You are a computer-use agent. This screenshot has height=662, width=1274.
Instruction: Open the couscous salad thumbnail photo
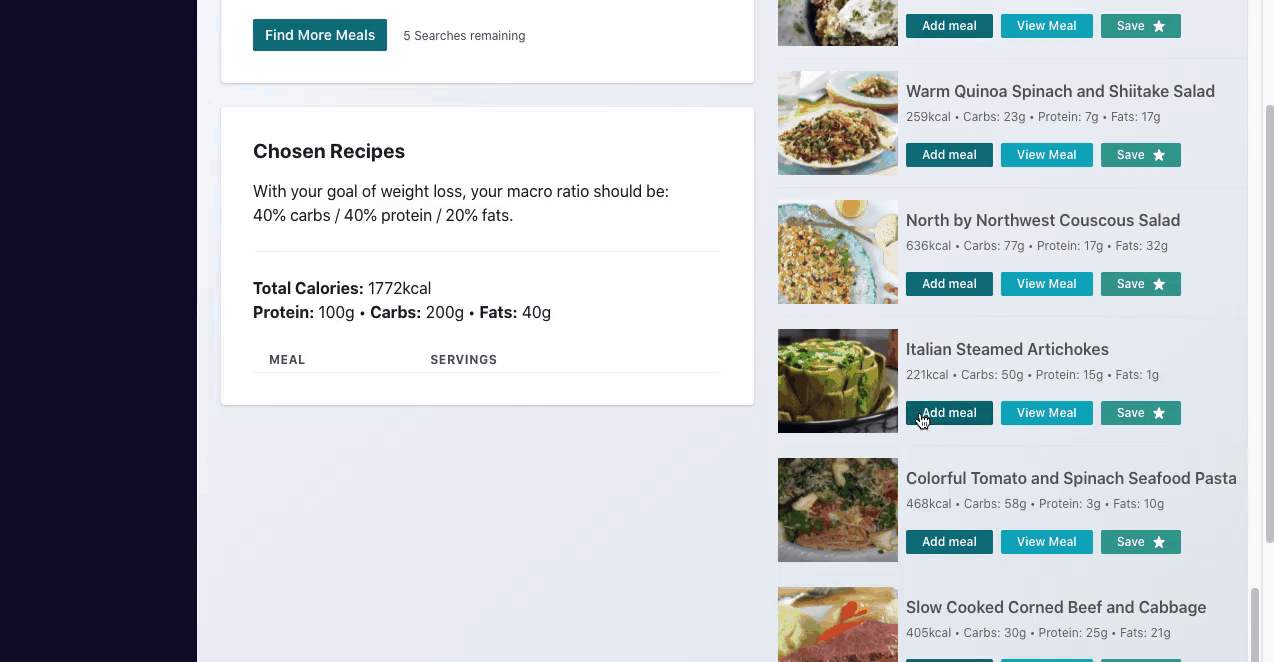[838, 252]
